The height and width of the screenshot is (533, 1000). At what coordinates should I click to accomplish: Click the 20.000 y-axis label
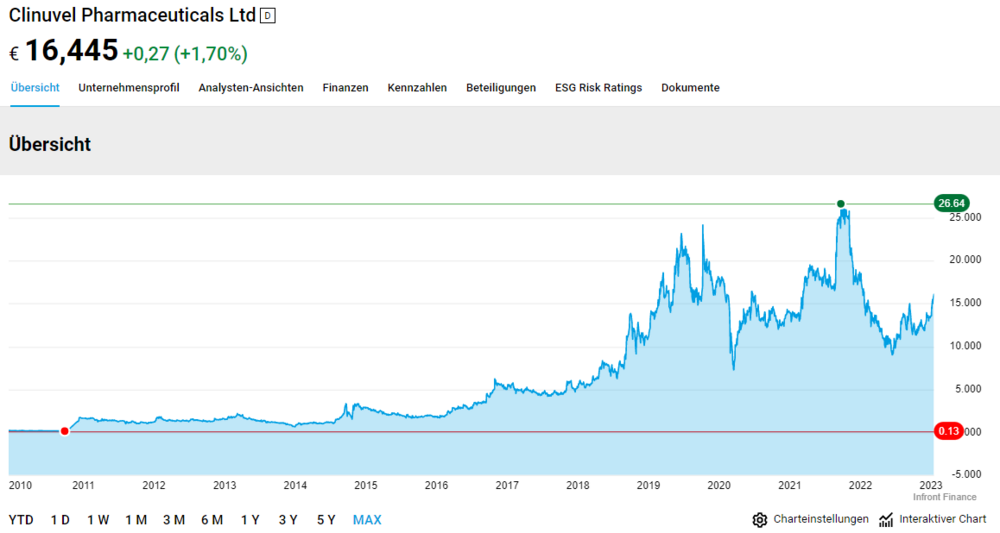[x=965, y=260]
